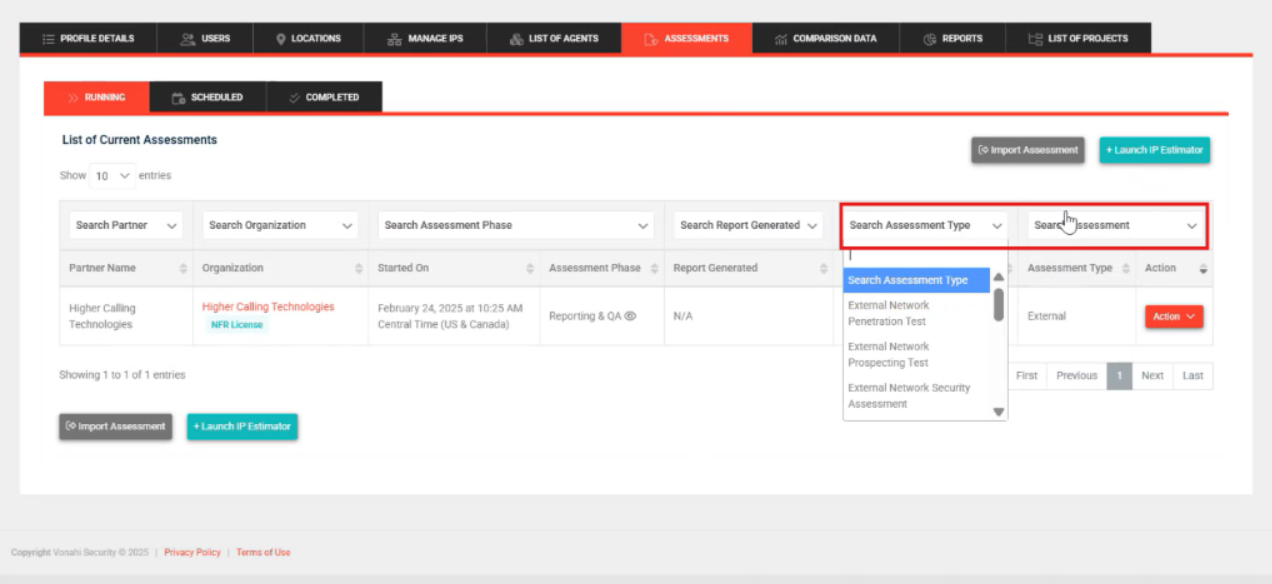The width and height of the screenshot is (1272, 584).
Task: Open the Search Report Generated dropdown
Action: click(x=749, y=225)
